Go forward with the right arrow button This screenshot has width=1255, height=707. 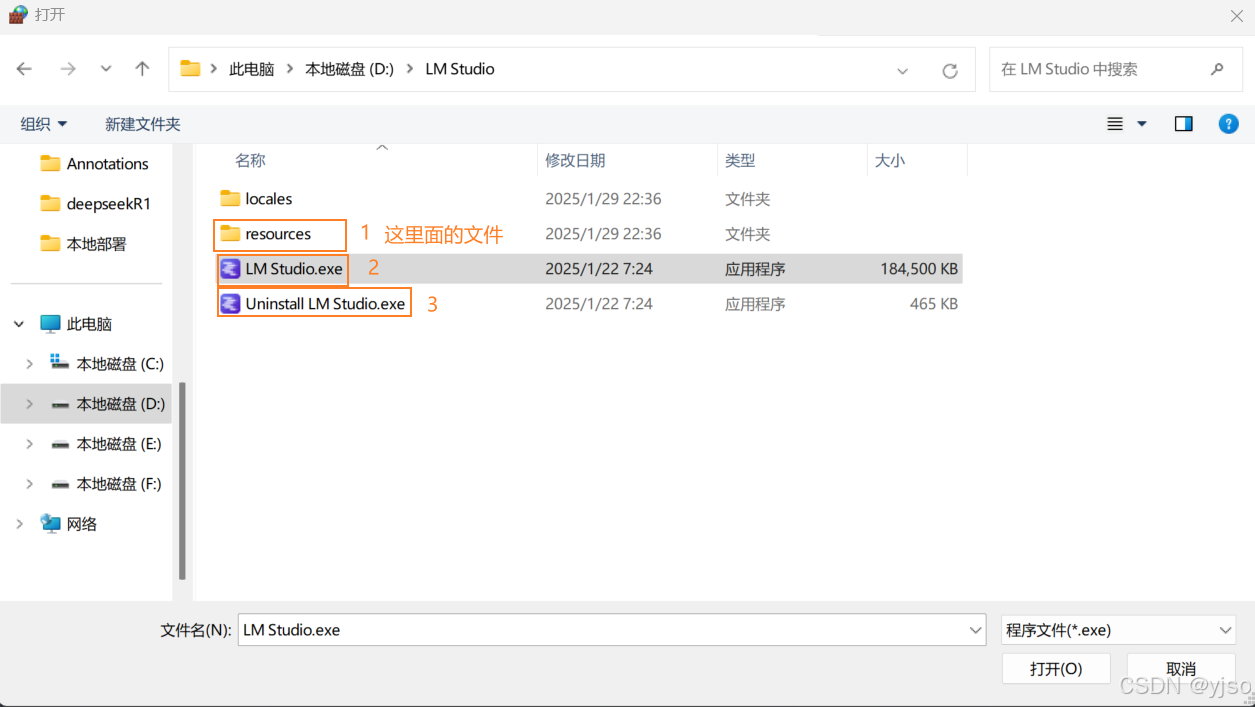pyautogui.click(x=67, y=69)
